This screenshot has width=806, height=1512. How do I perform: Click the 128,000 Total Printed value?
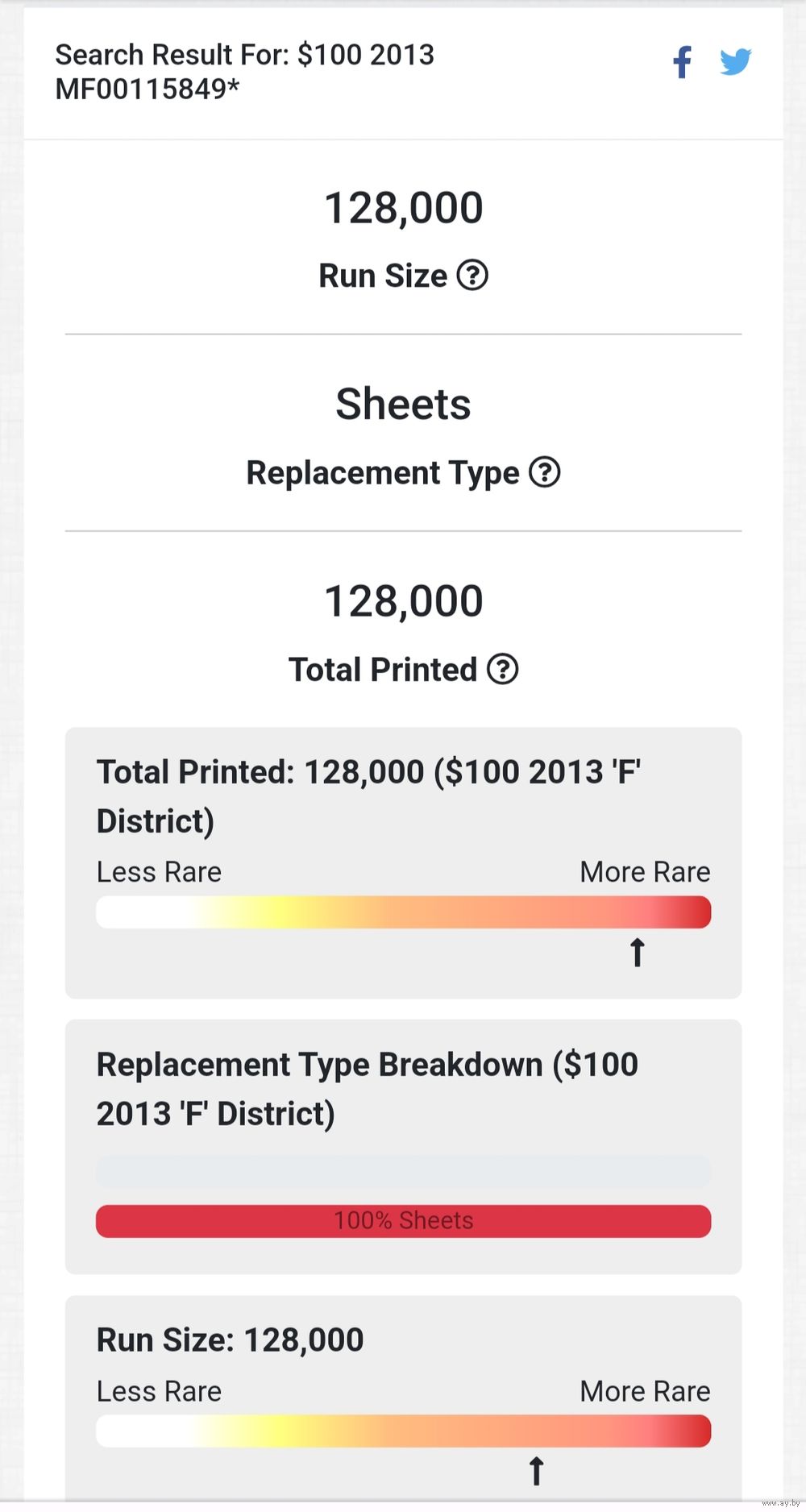[x=403, y=601]
